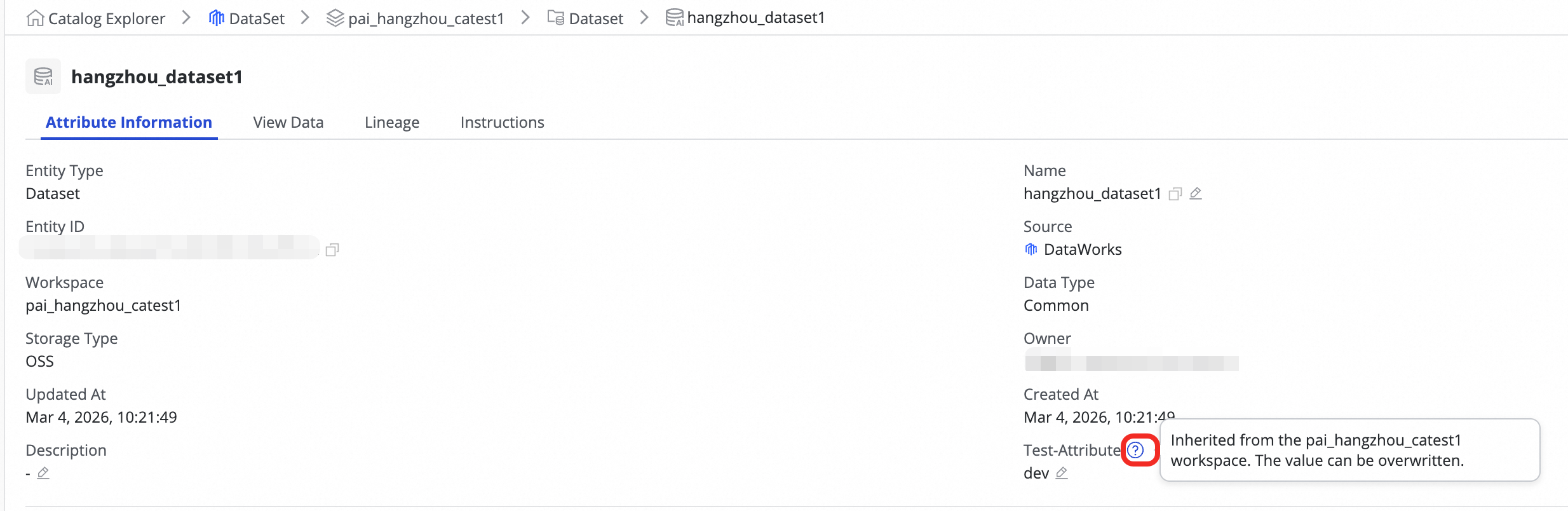1568x511 pixels.
Task: Edit the Description field with pencil icon
Action: pos(43,473)
